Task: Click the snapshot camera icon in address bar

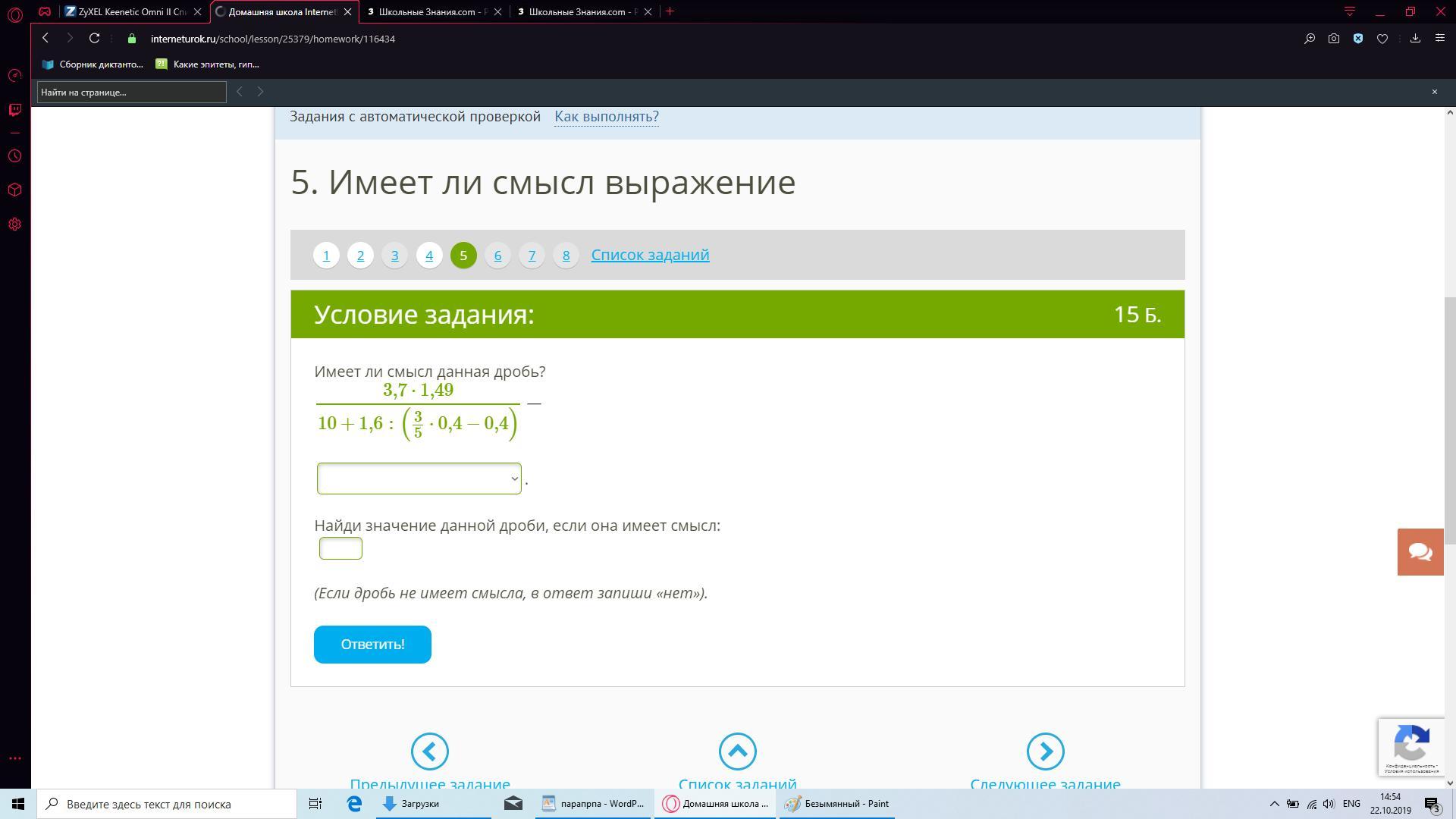Action: point(1334,39)
